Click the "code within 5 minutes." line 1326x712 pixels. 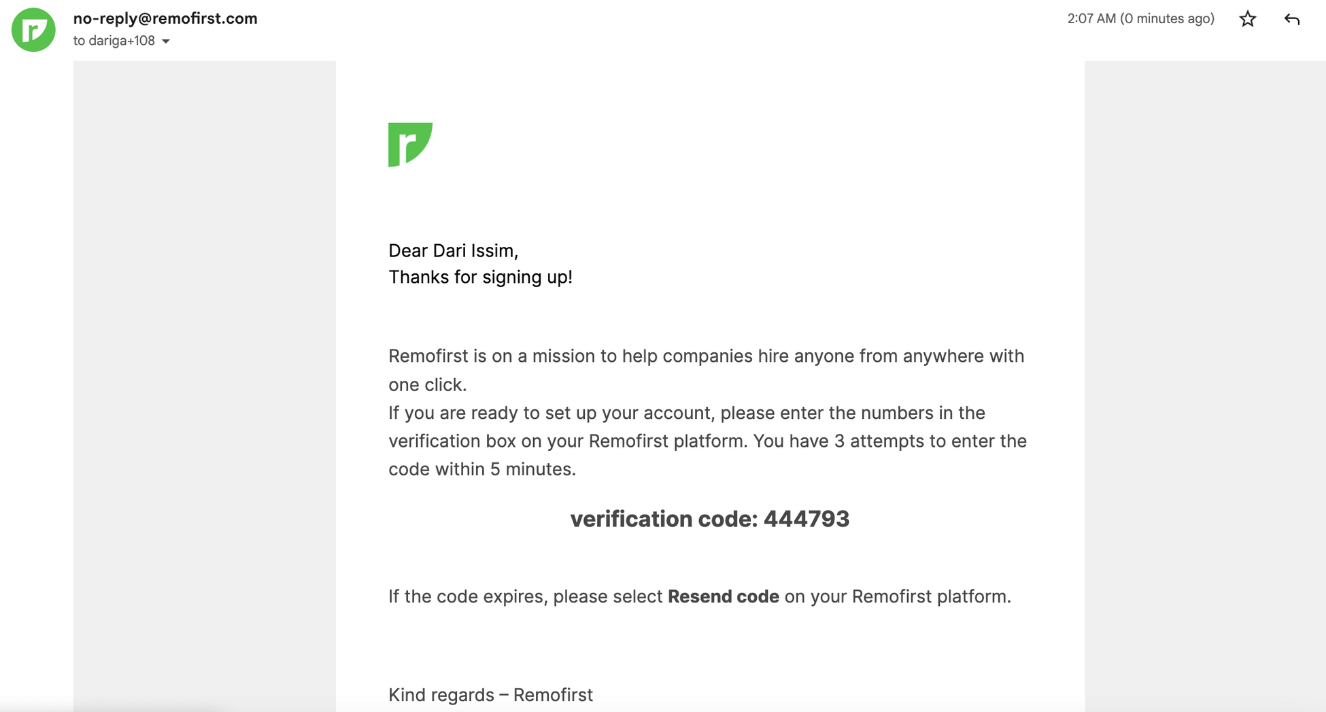pos(482,469)
